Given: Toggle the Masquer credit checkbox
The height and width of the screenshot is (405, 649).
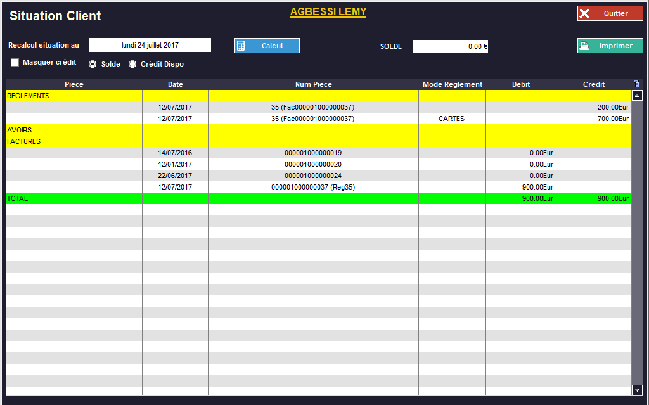Looking at the screenshot, I should (14, 63).
